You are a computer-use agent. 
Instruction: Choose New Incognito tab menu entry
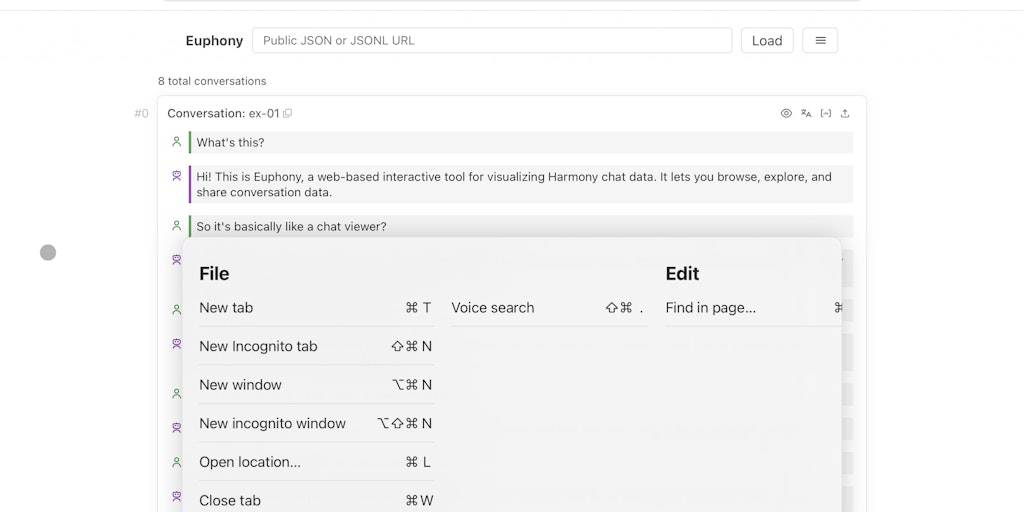pyautogui.click(x=315, y=346)
